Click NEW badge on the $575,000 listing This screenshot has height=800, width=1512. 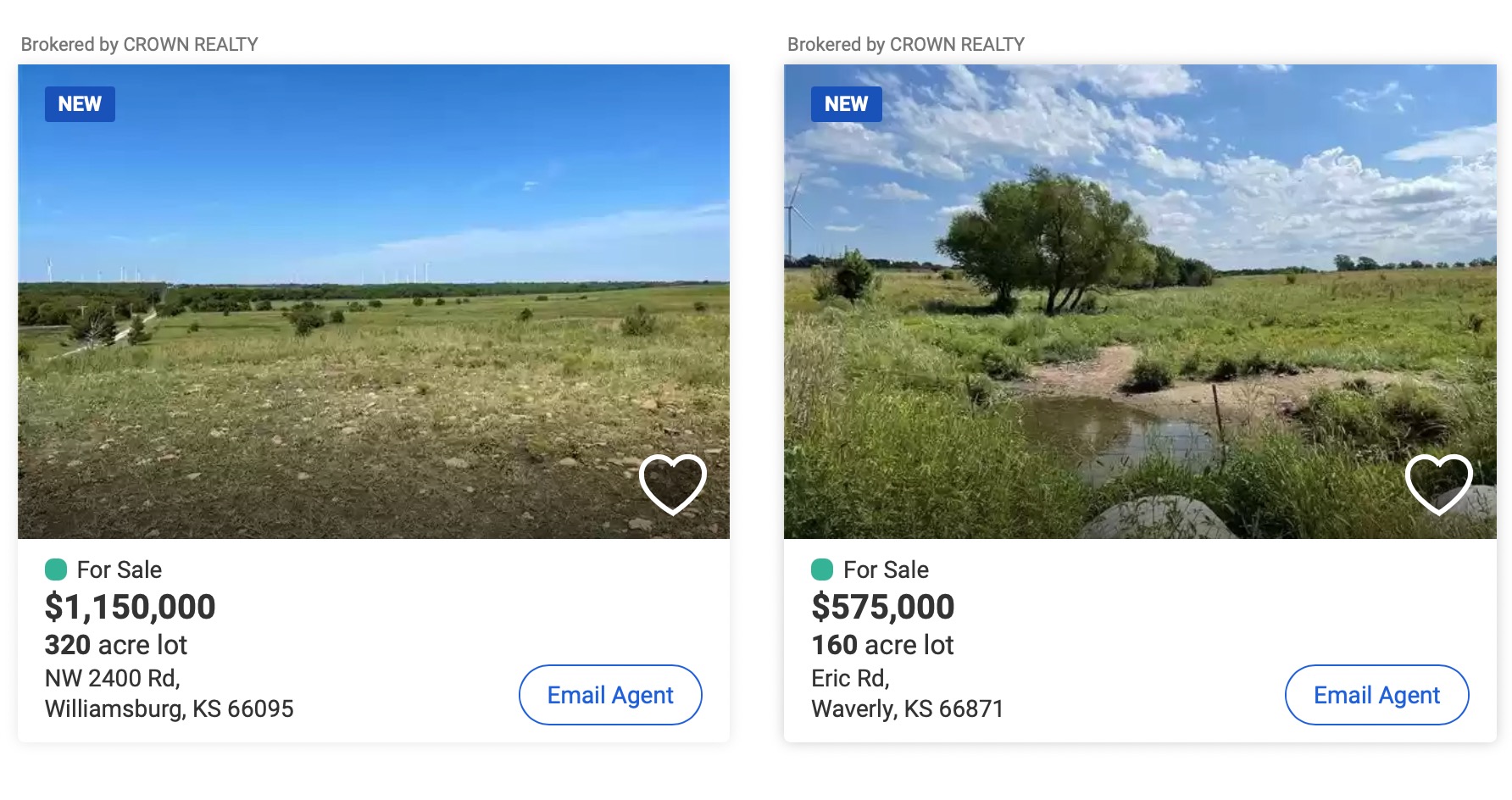[x=846, y=104]
